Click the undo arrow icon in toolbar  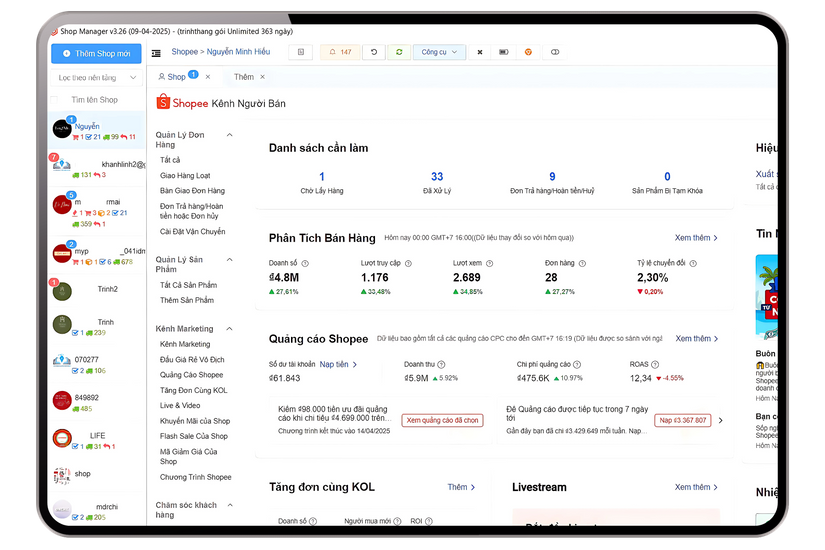[x=374, y=52]
